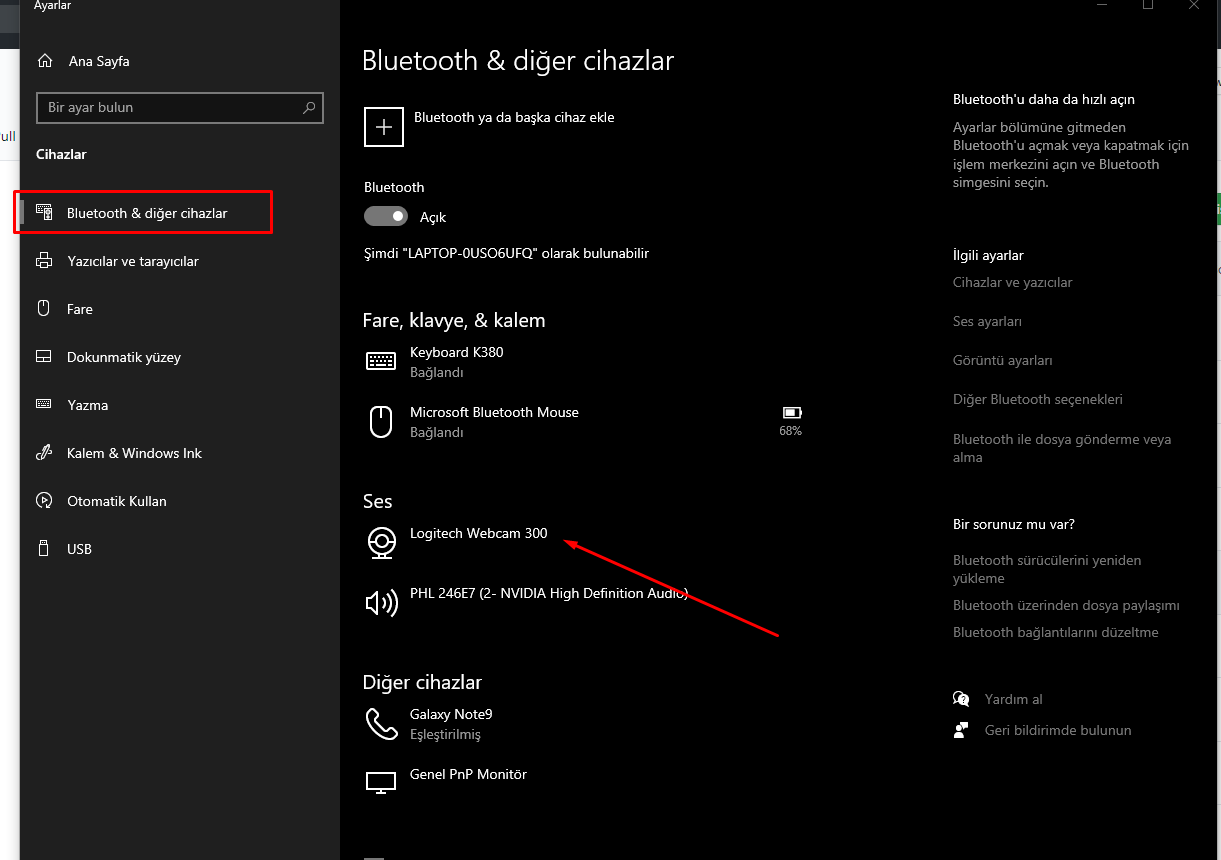
Task: Click the printer icon for Yazıcılar ve tarayıcılar
Action: 44,261
